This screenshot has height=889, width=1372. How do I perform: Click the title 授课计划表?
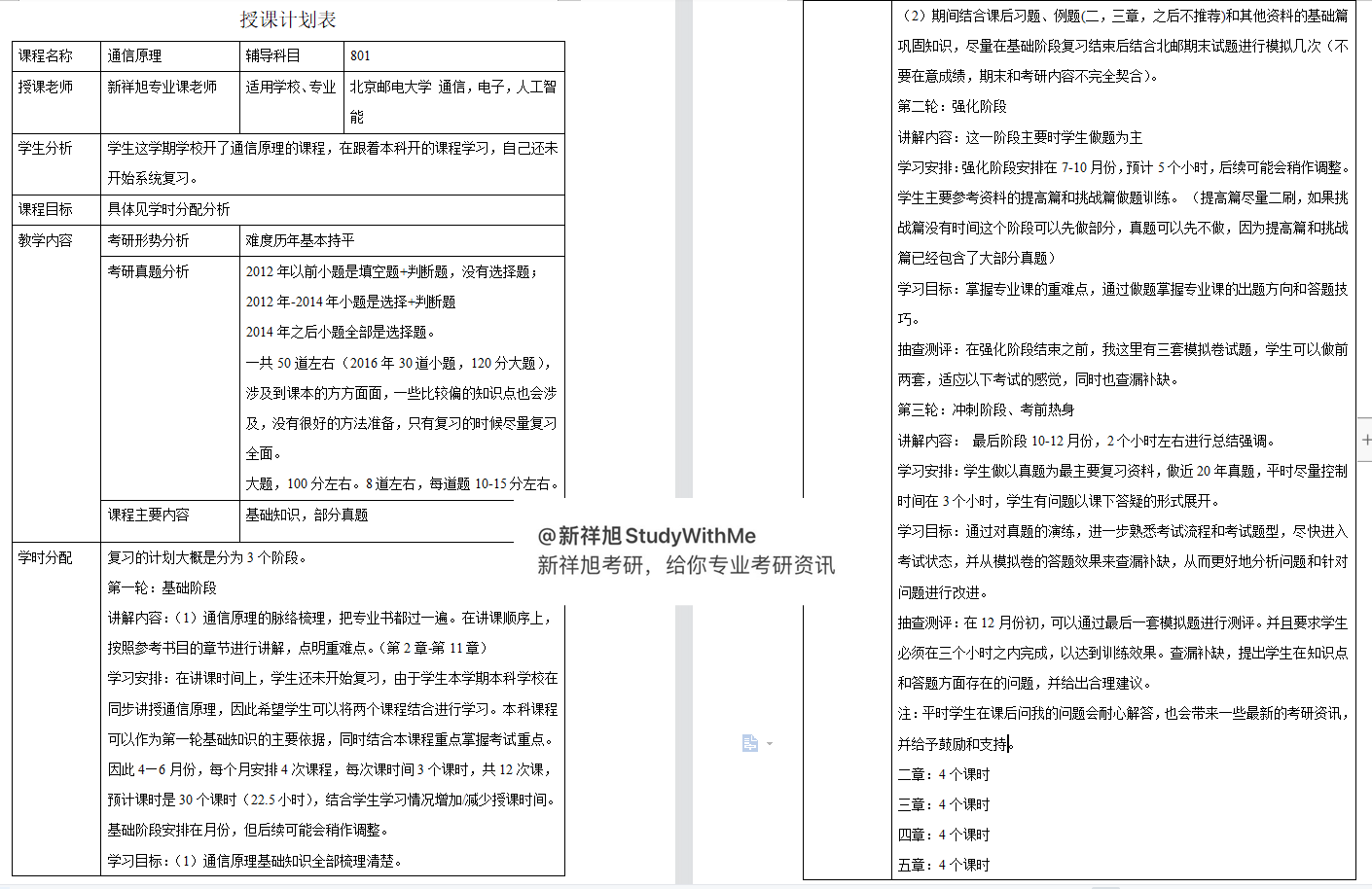click(x=288, y=19)
